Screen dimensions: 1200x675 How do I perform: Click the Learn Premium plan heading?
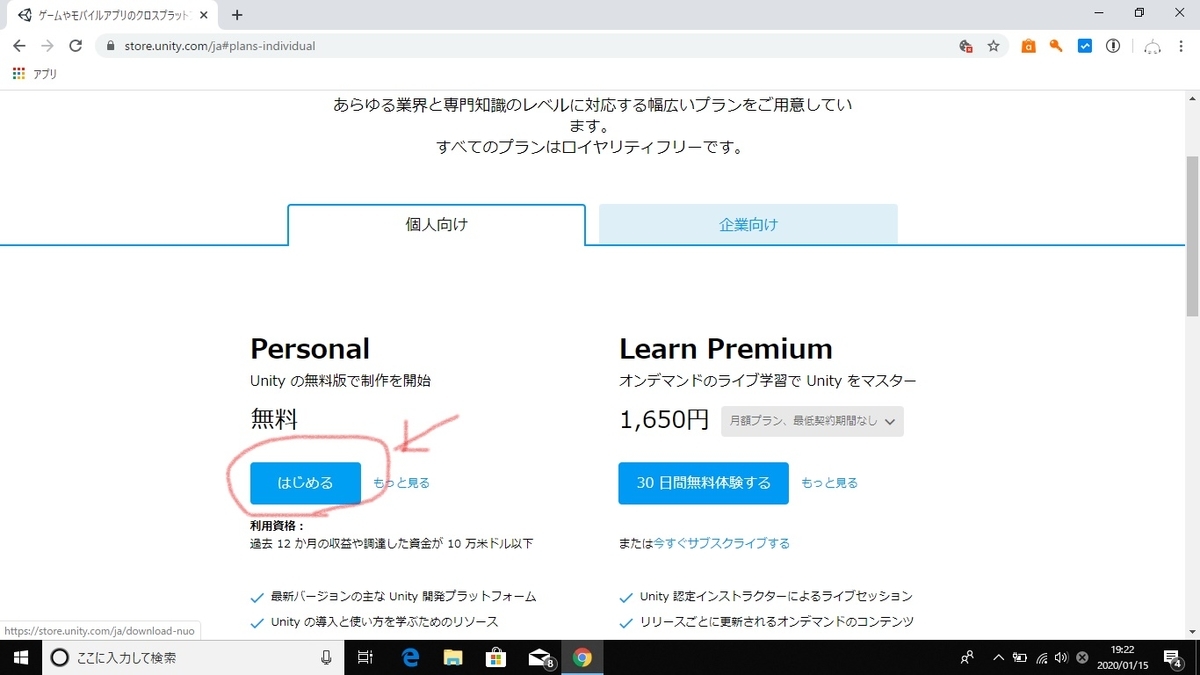[x=726, y=348]
